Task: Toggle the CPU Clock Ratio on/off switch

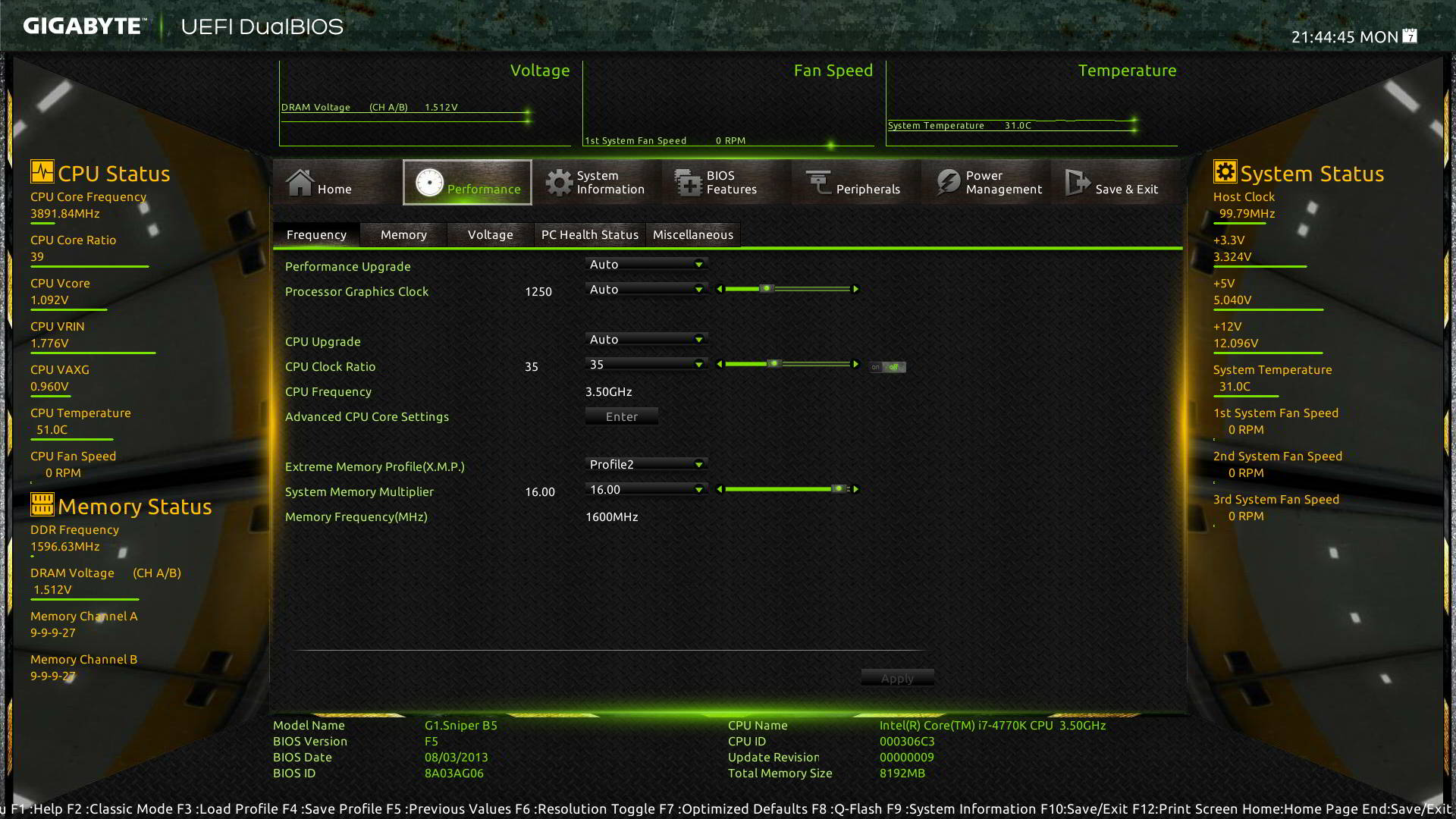Action: tap(887, 367)
